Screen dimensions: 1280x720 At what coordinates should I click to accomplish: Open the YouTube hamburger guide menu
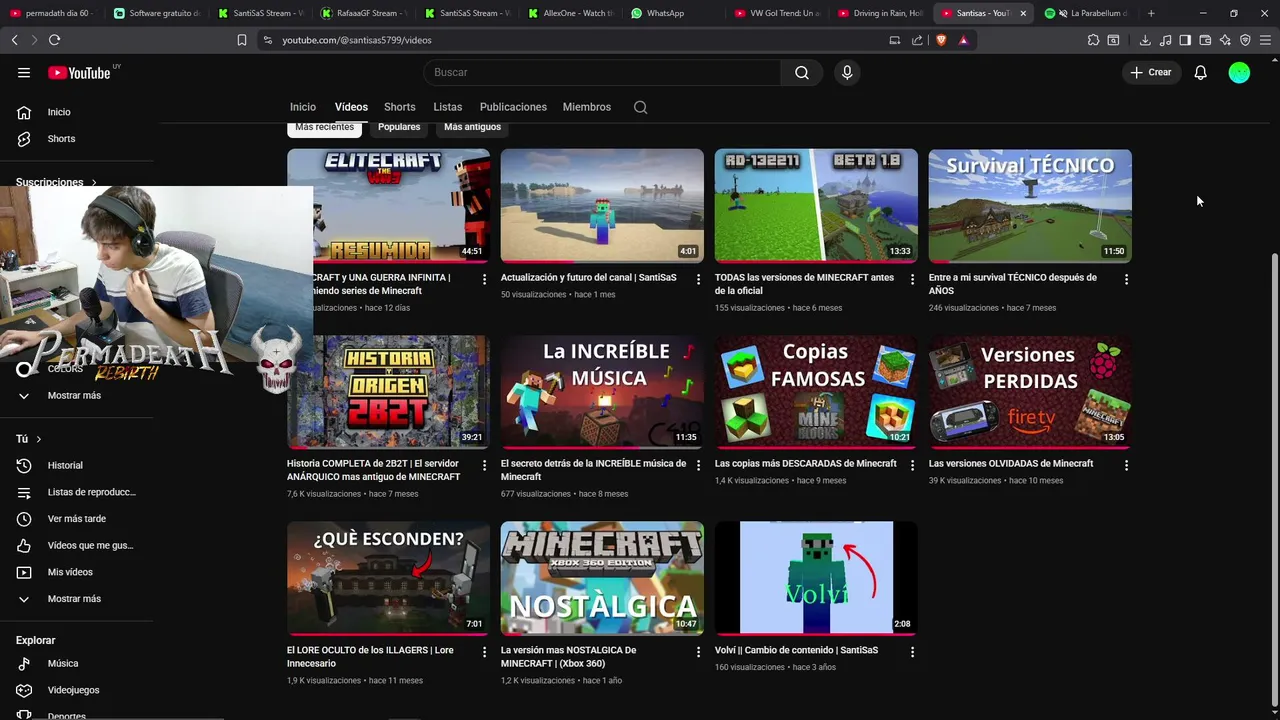tap(24, 72)
